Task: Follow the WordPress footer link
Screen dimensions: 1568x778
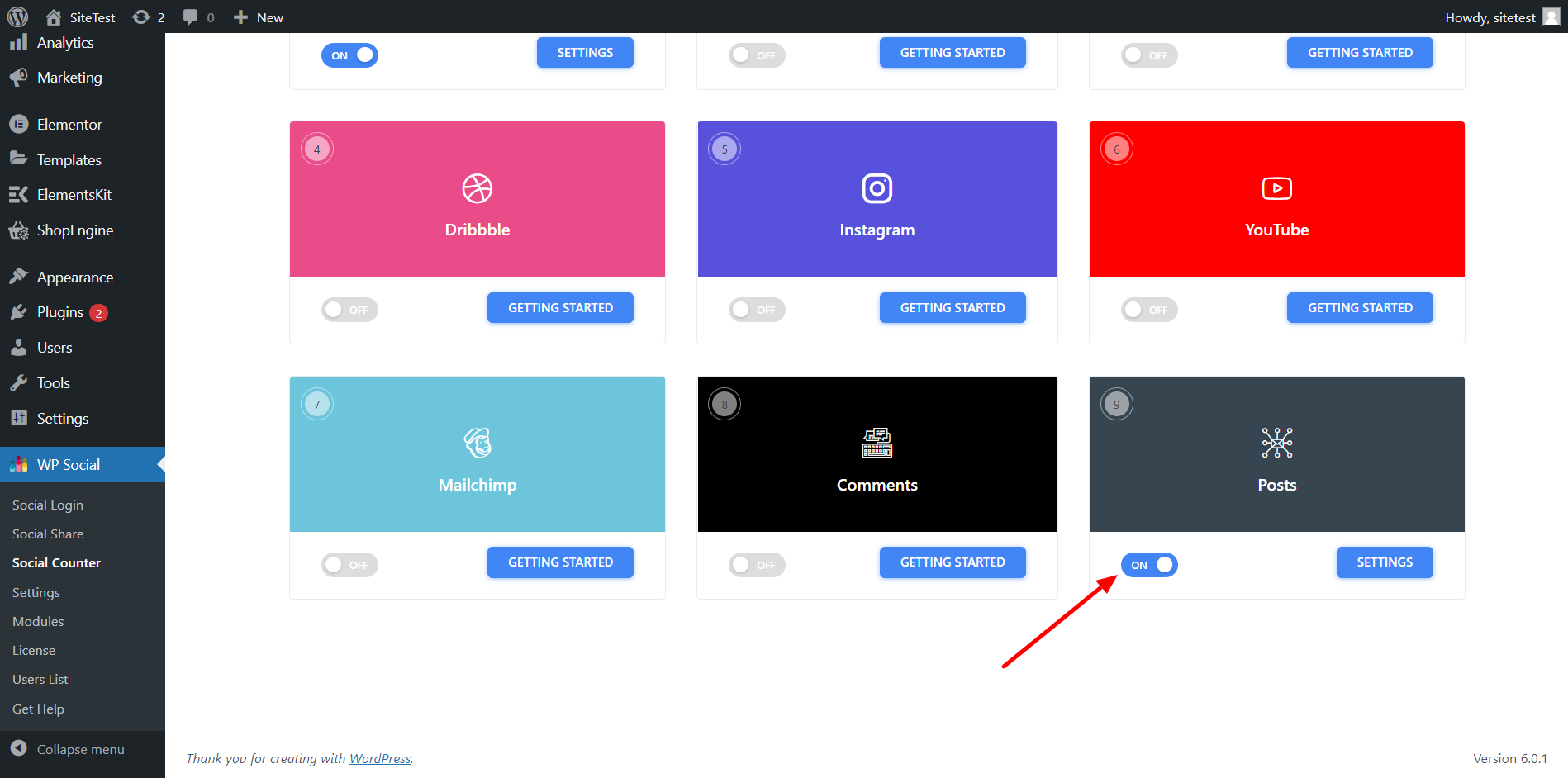Action: click(x=380, y=758)
